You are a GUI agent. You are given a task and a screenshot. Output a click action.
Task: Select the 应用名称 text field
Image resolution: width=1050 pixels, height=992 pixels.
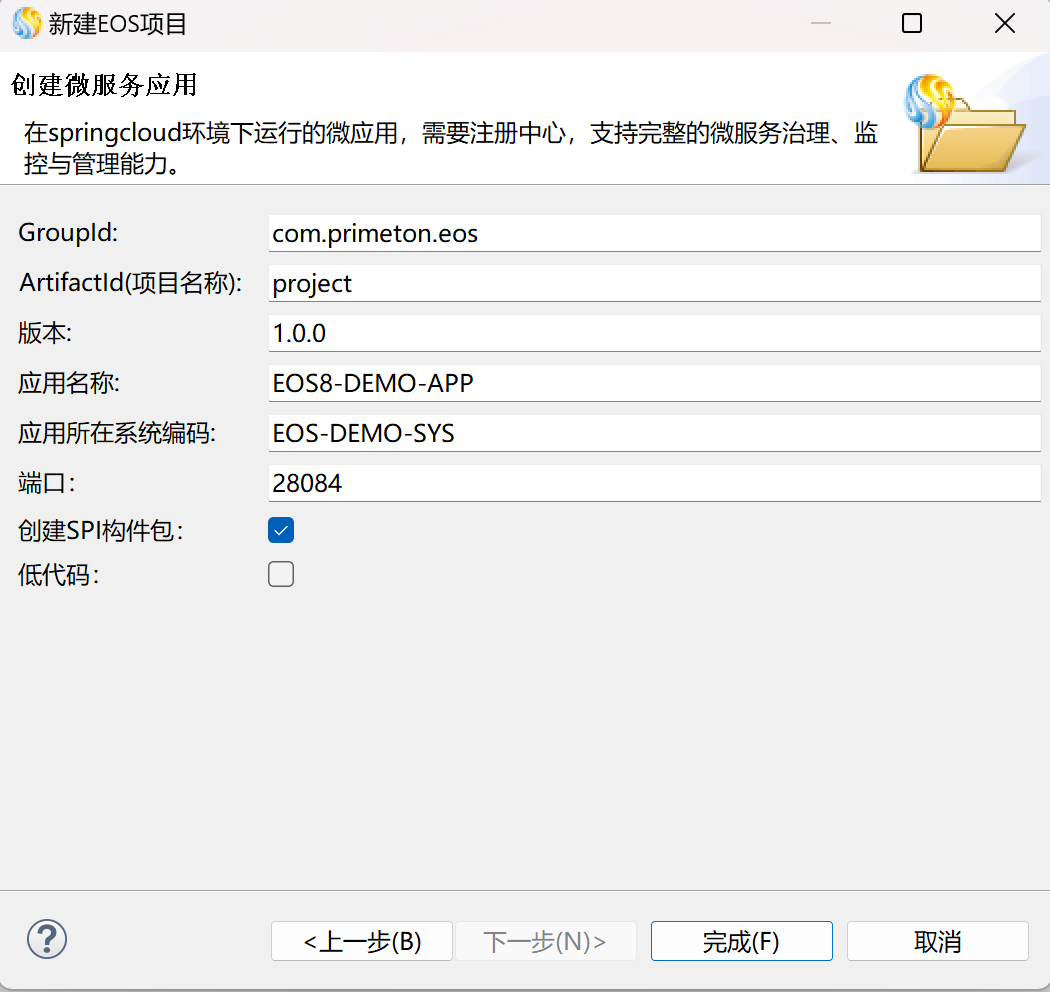click(x=654, y=384)
